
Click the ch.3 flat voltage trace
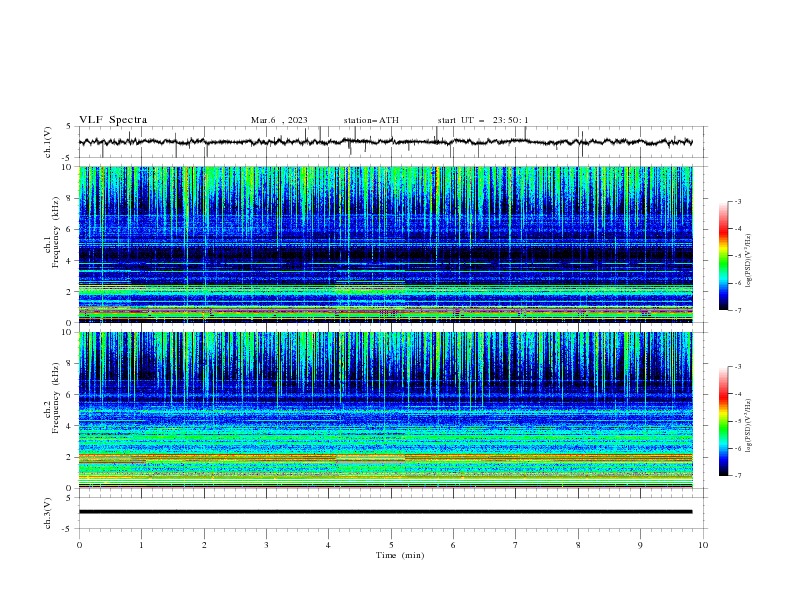point(385,512)
